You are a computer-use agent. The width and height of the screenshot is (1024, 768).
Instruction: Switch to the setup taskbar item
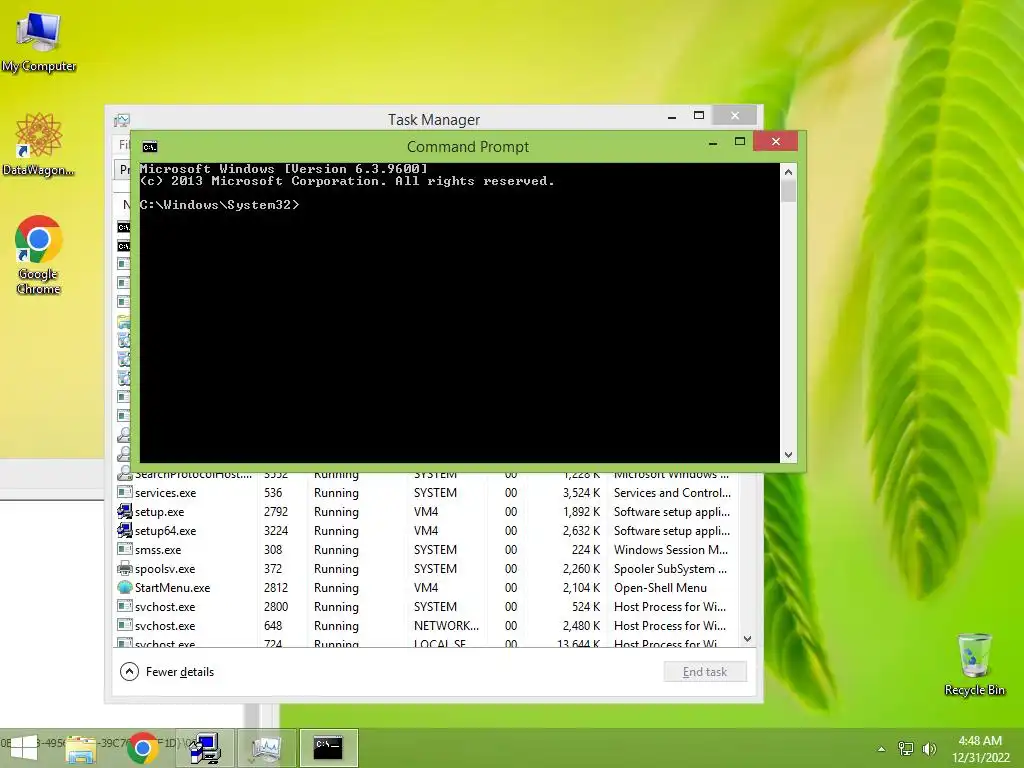click(205, 748)
